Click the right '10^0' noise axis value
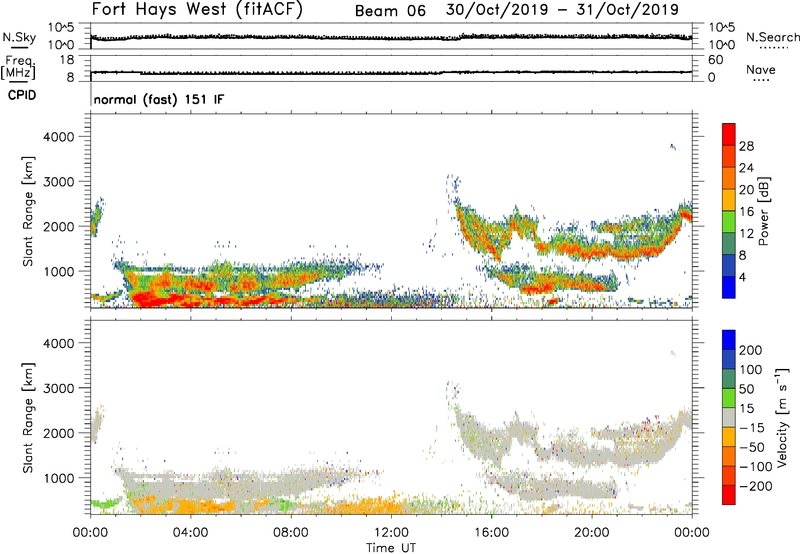 (x=721, y=45)
